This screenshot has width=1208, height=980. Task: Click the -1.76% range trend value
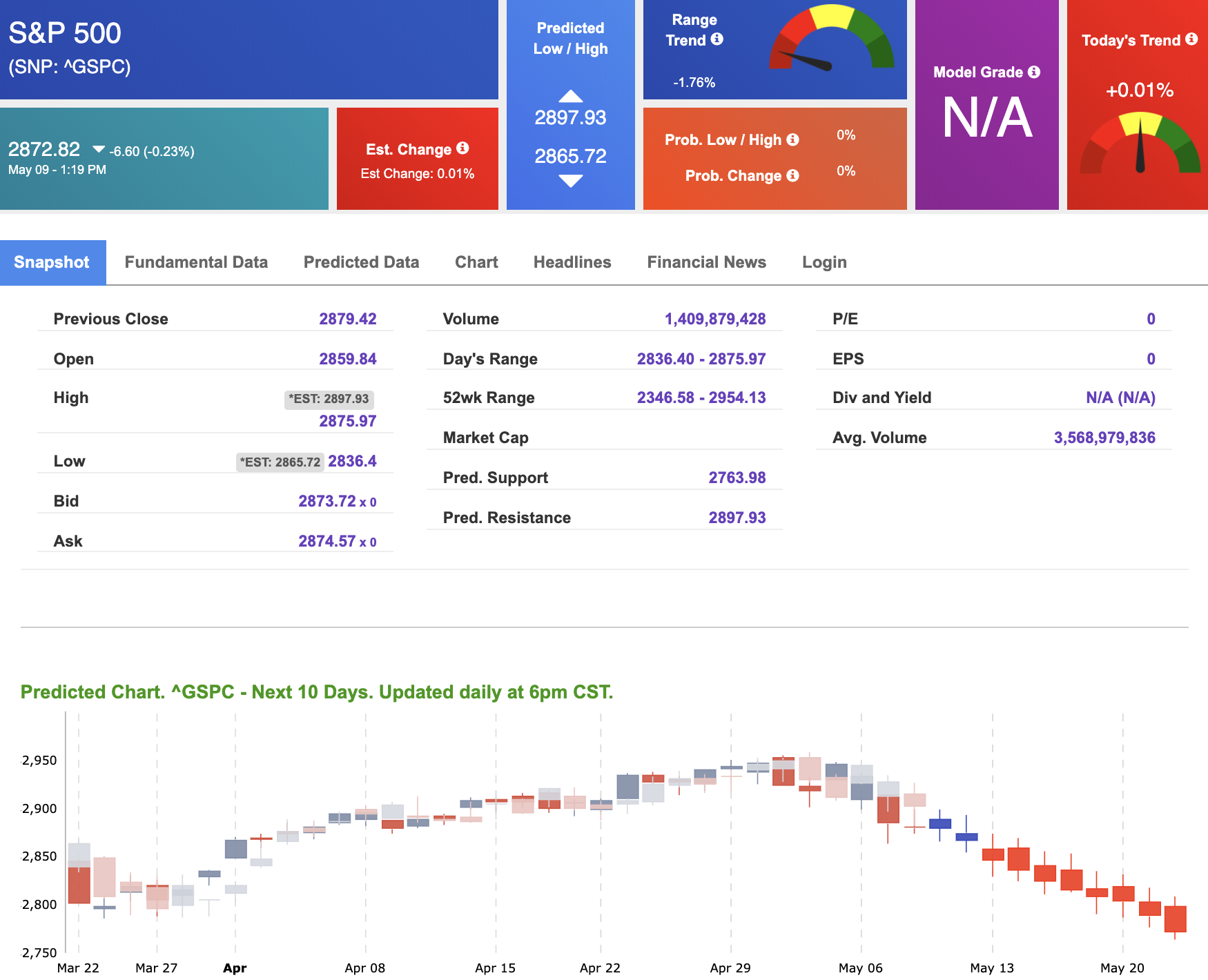tap(694, 82)
